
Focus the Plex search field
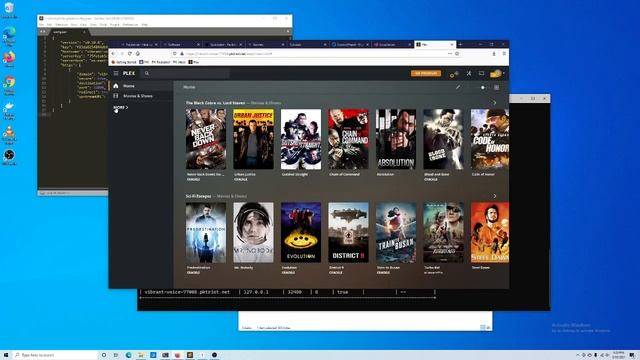click(186, 73)
